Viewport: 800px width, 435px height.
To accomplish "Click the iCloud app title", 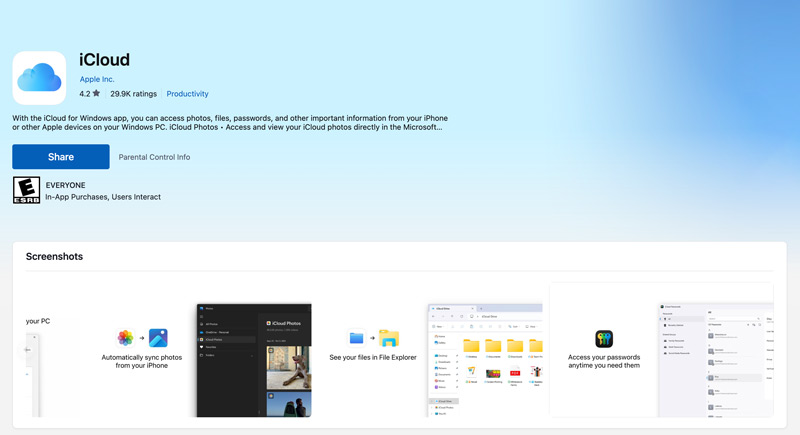I will click(x=104, y=60).
